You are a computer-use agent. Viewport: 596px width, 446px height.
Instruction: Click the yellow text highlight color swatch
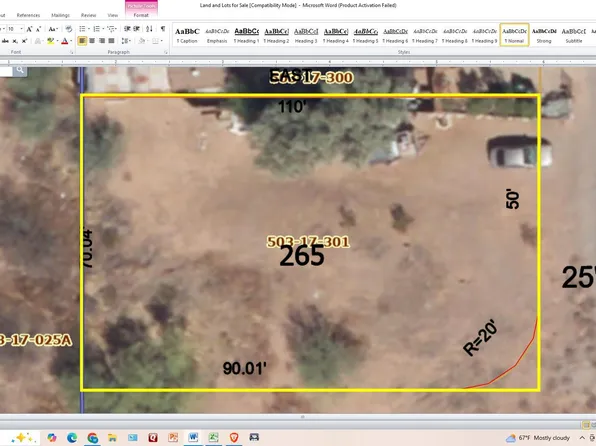click(x=50, y=41)
